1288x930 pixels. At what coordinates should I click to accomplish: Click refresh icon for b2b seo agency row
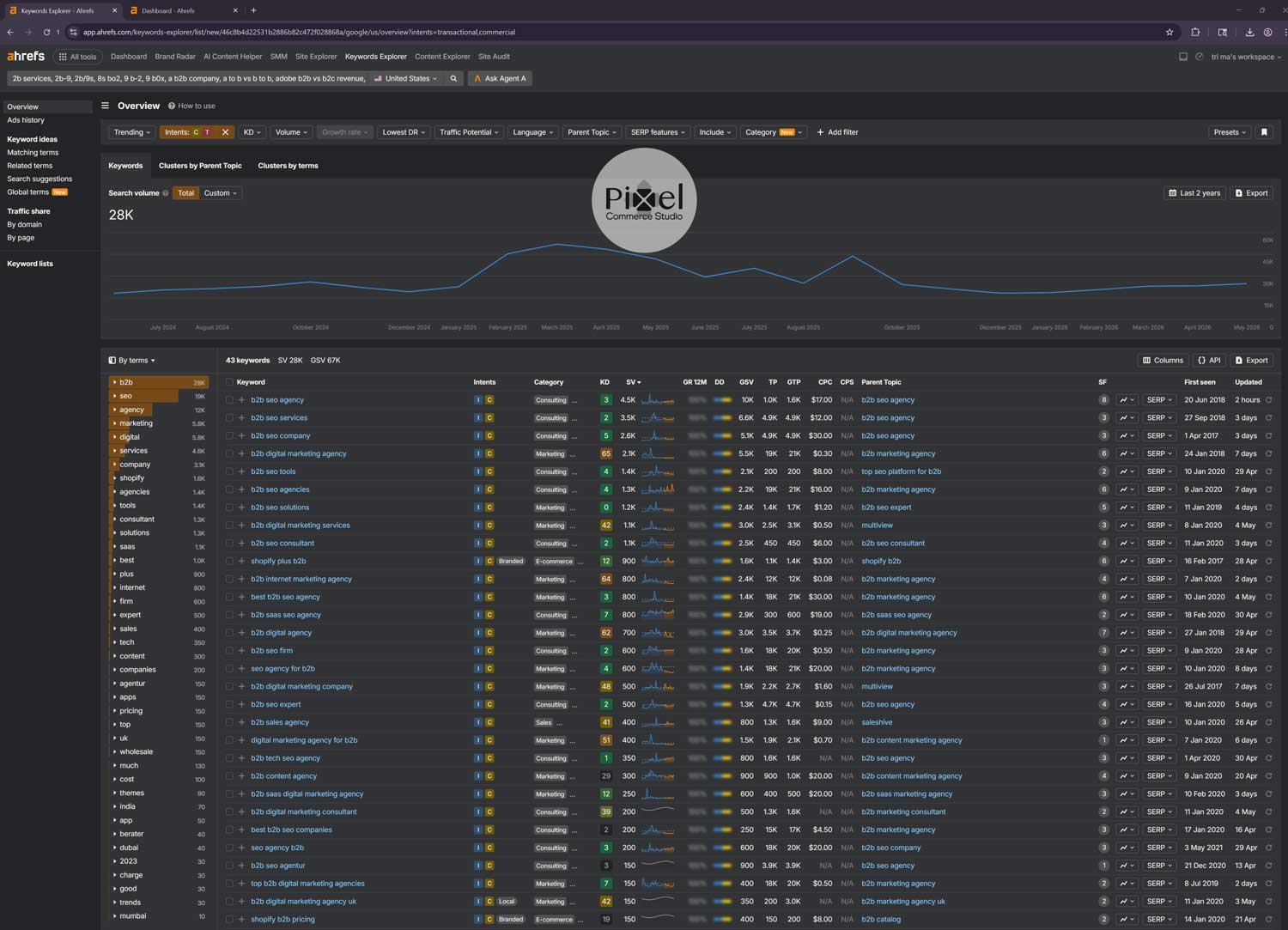(1268, 400)
